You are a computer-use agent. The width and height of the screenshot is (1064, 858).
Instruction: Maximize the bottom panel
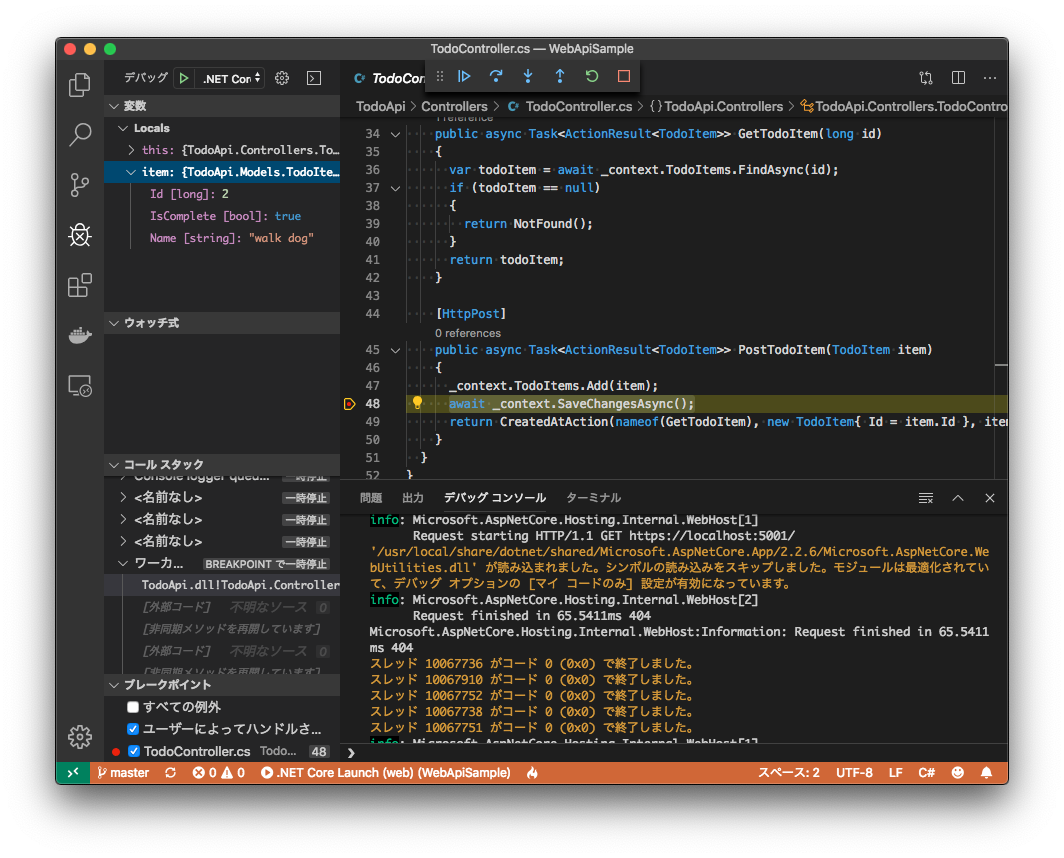coord(958,498)
